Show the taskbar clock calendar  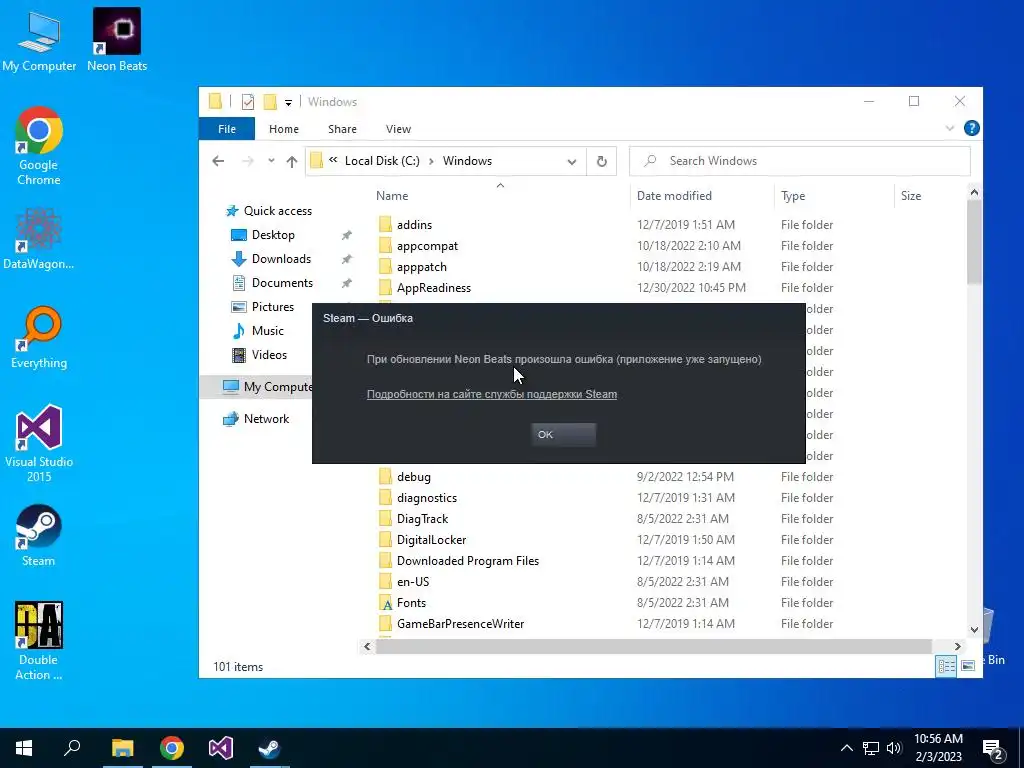tap(938, 748)
